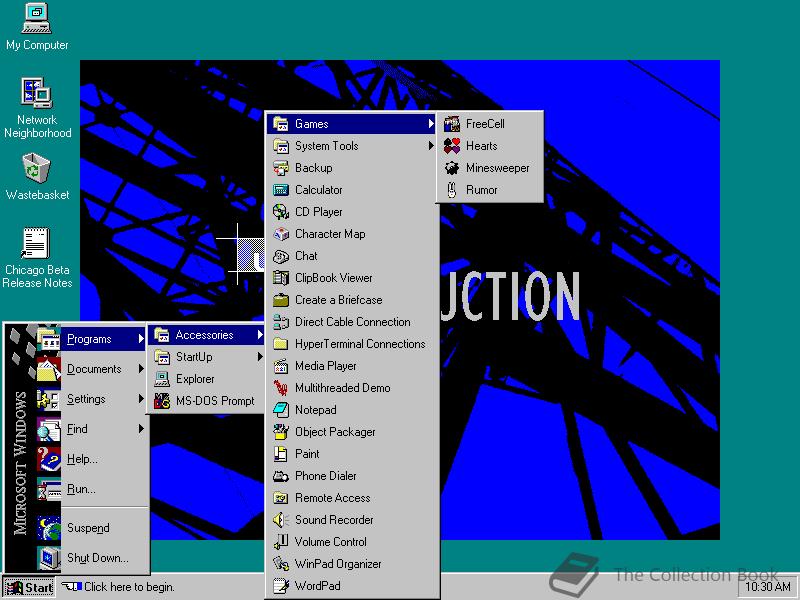Launch WordPad from the Accessories menu
This screenshot has width=800, height=600.
pyautogui.click(x=353, y=586)
